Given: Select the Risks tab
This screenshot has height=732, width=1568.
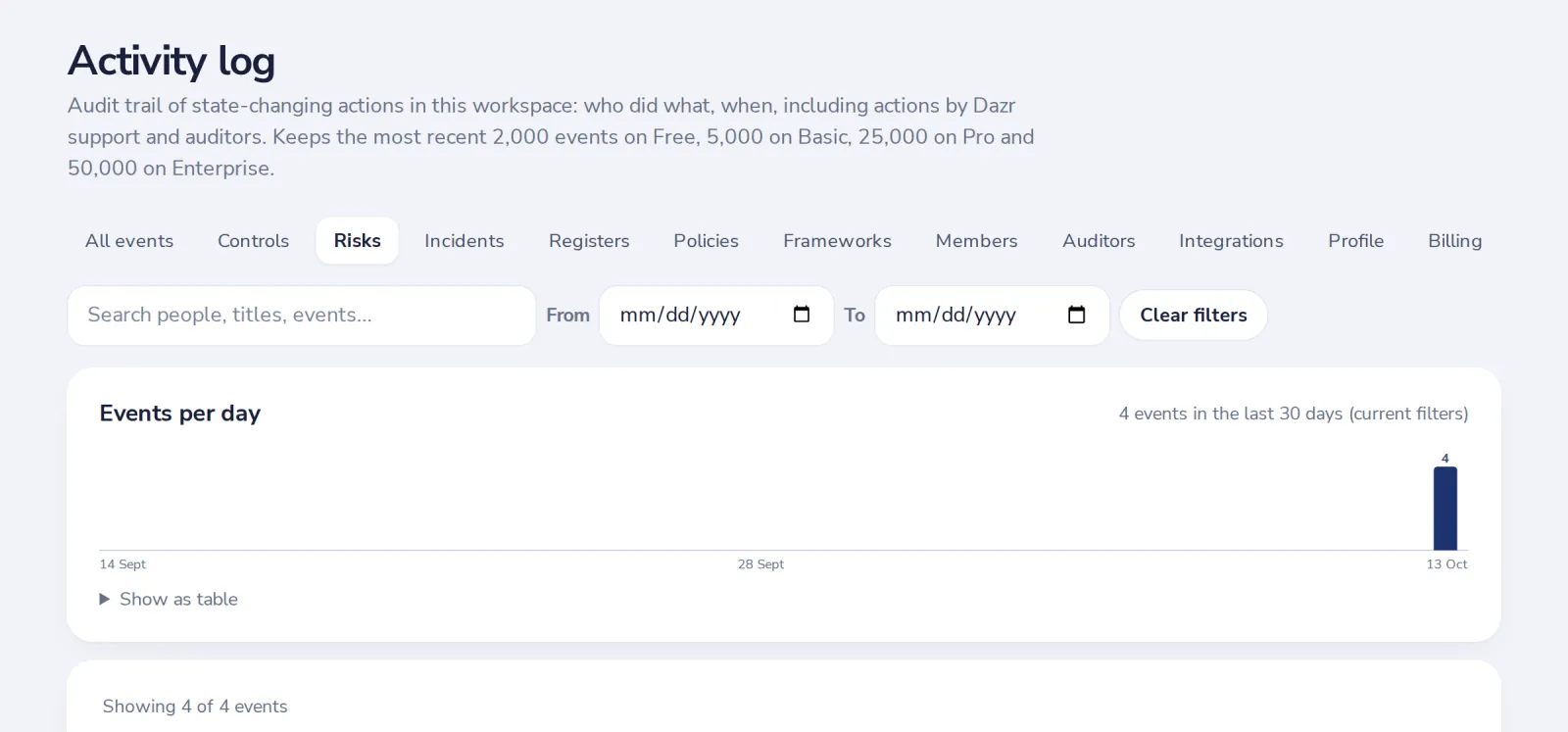Looking at the screenshot, I should 357,241.
